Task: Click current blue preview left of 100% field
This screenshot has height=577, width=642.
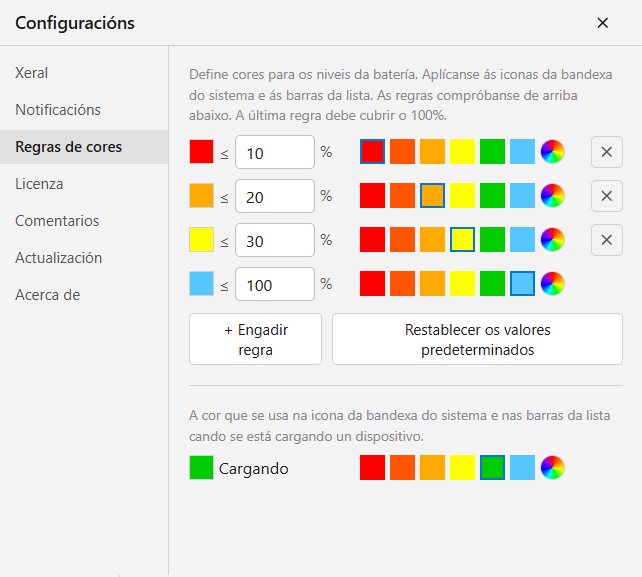Action: (201, 283)
